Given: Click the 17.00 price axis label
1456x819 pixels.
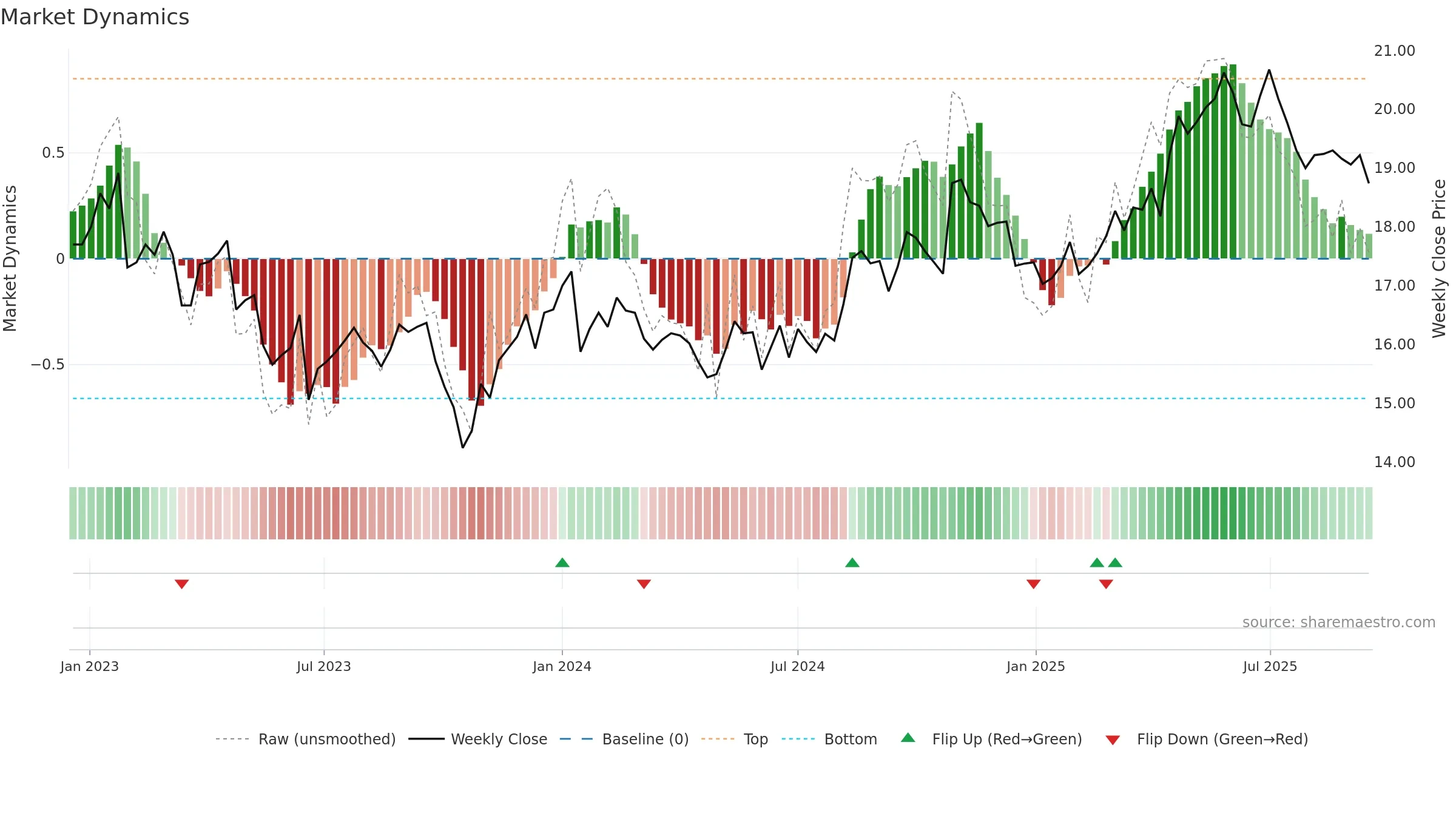Looking at the screenshot, I should pos(1395,286).
